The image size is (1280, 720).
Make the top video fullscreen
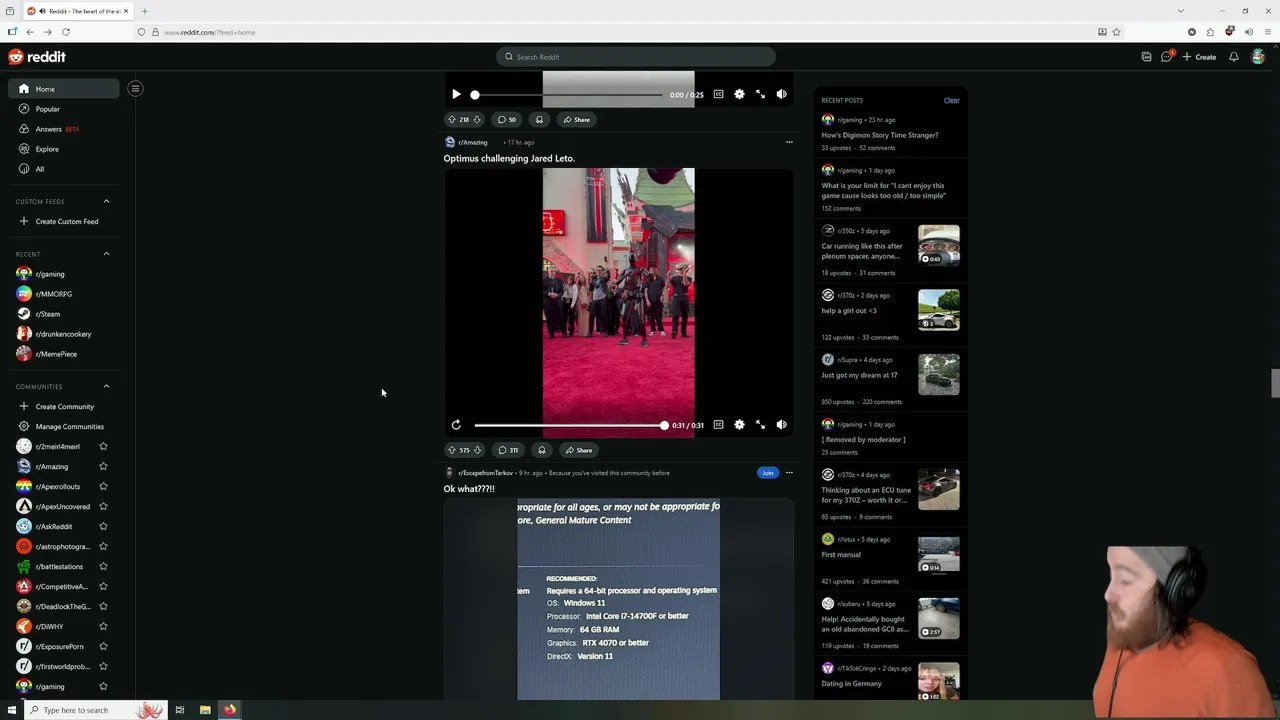click(x=760, y=94)
